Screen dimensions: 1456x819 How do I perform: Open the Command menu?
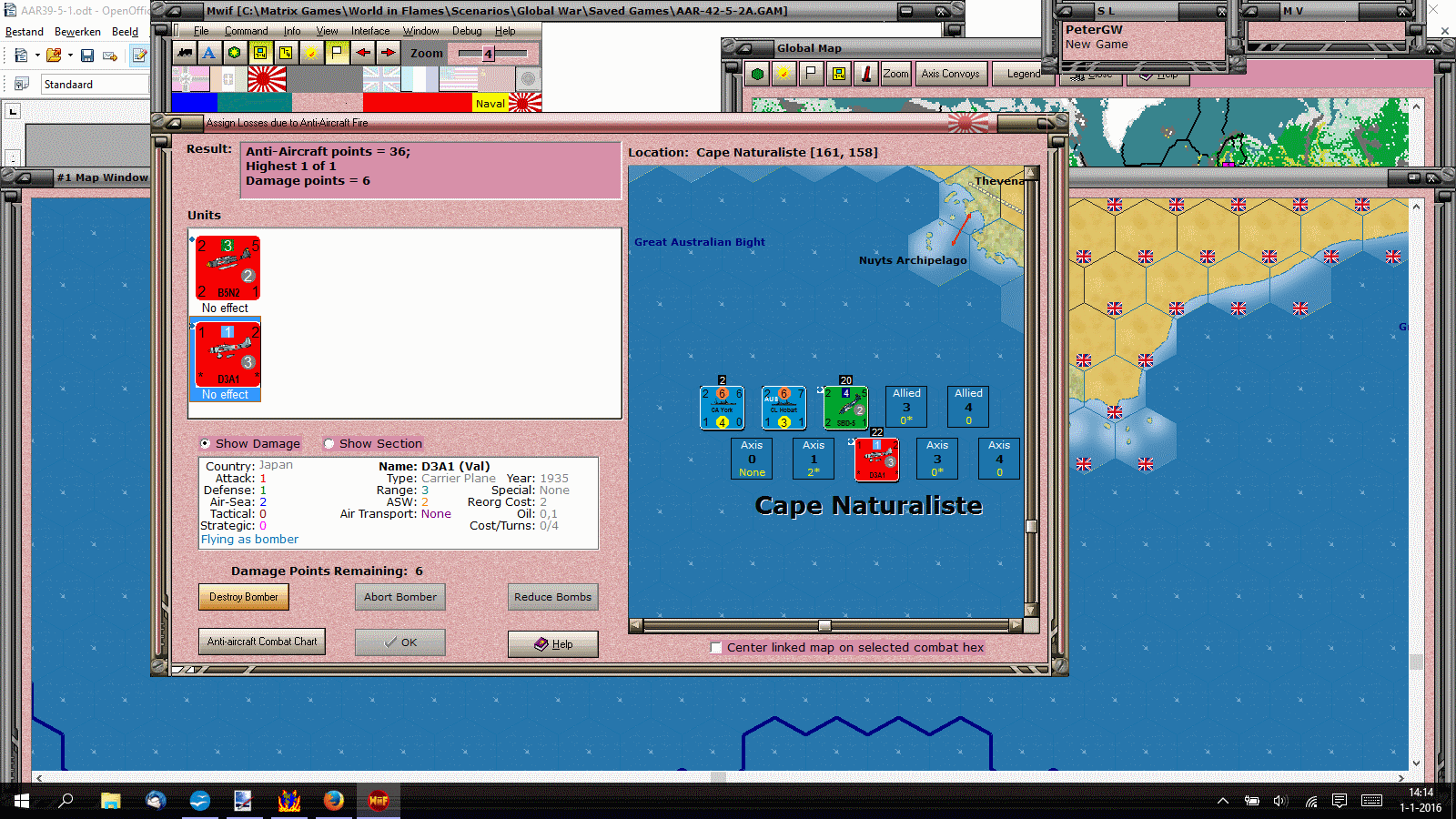coord(247,31)
